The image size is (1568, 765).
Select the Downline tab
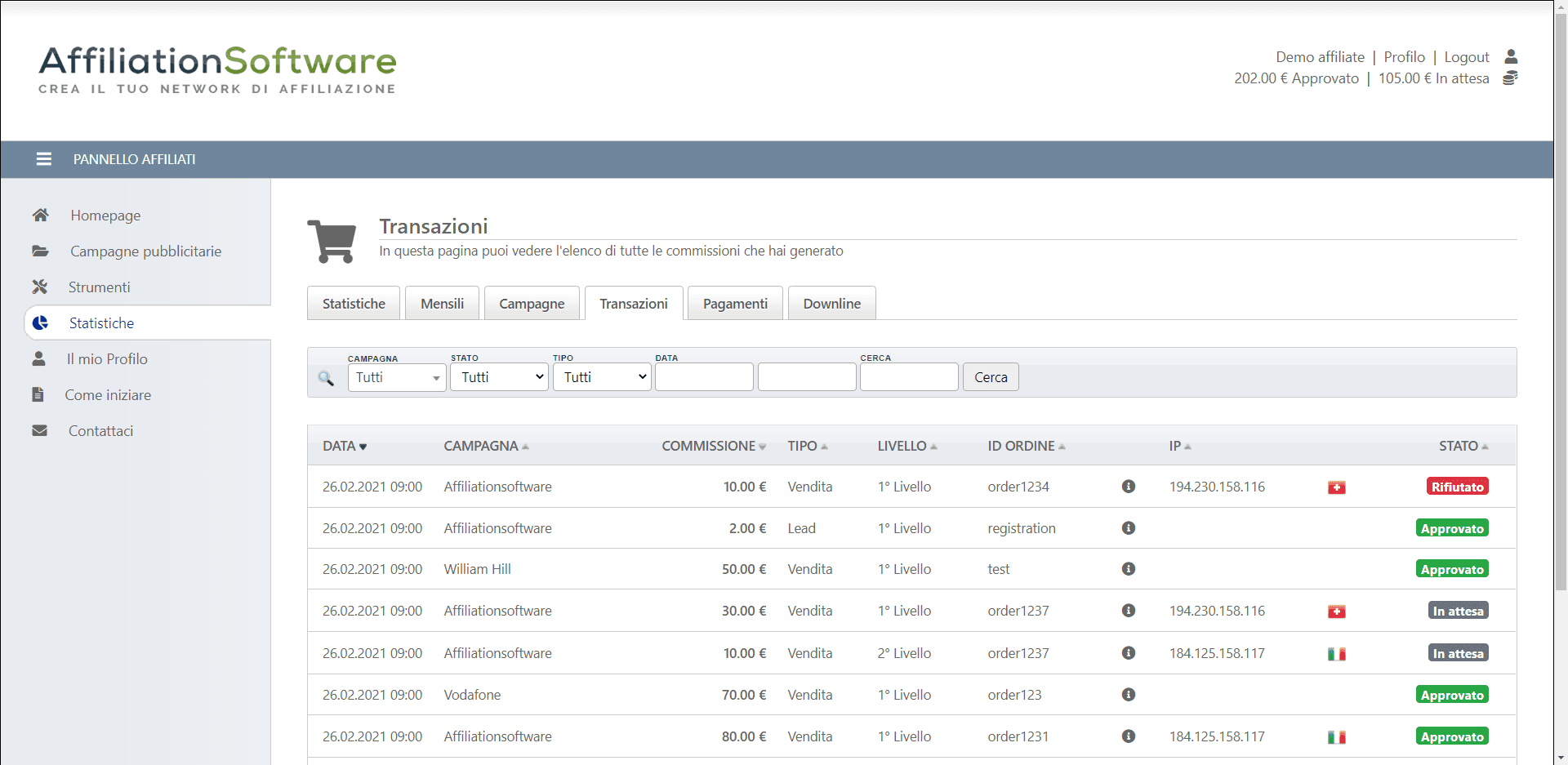point(831,304)
